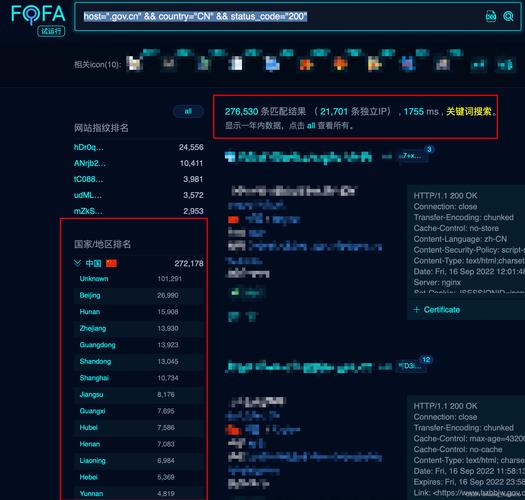Select fingerprint mZkS… in ranking list
The image size is (525, 500).
coord(88,211)
